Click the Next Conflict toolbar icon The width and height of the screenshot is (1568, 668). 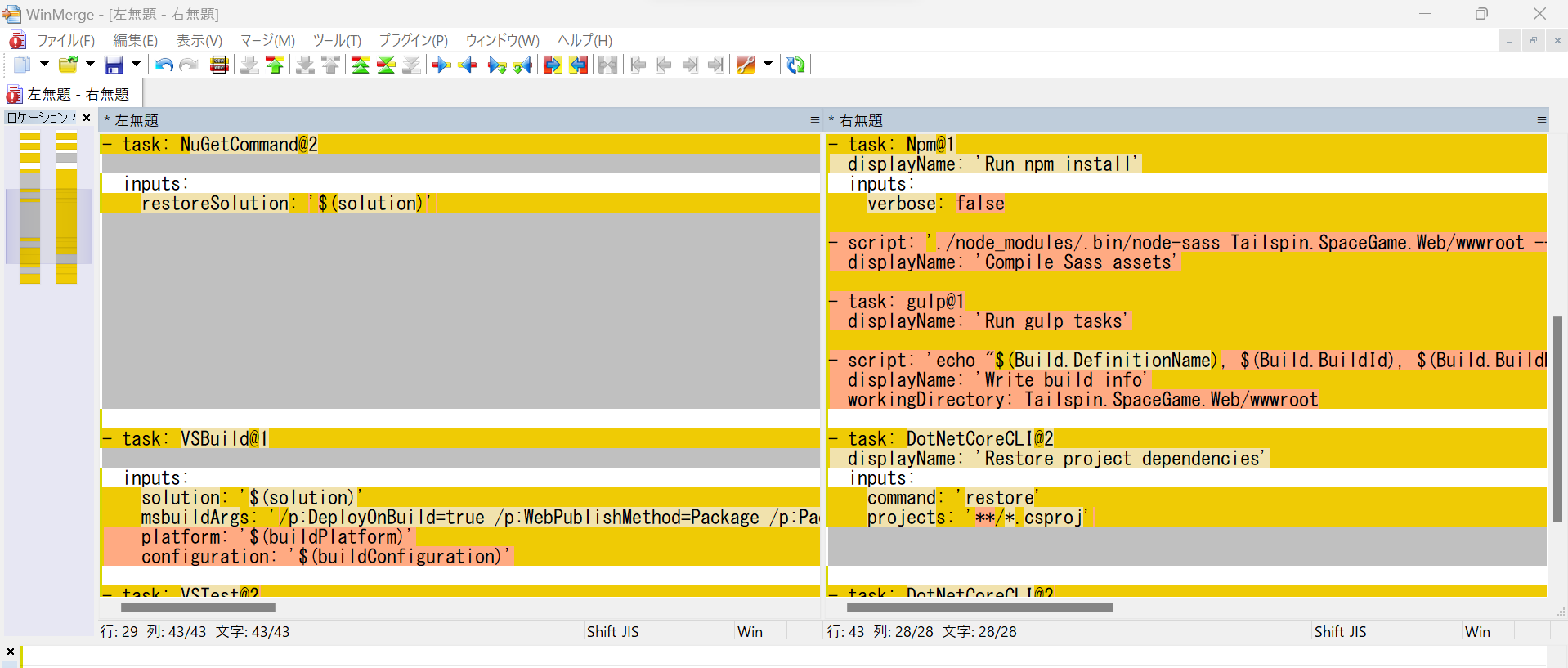pos(305,65)
